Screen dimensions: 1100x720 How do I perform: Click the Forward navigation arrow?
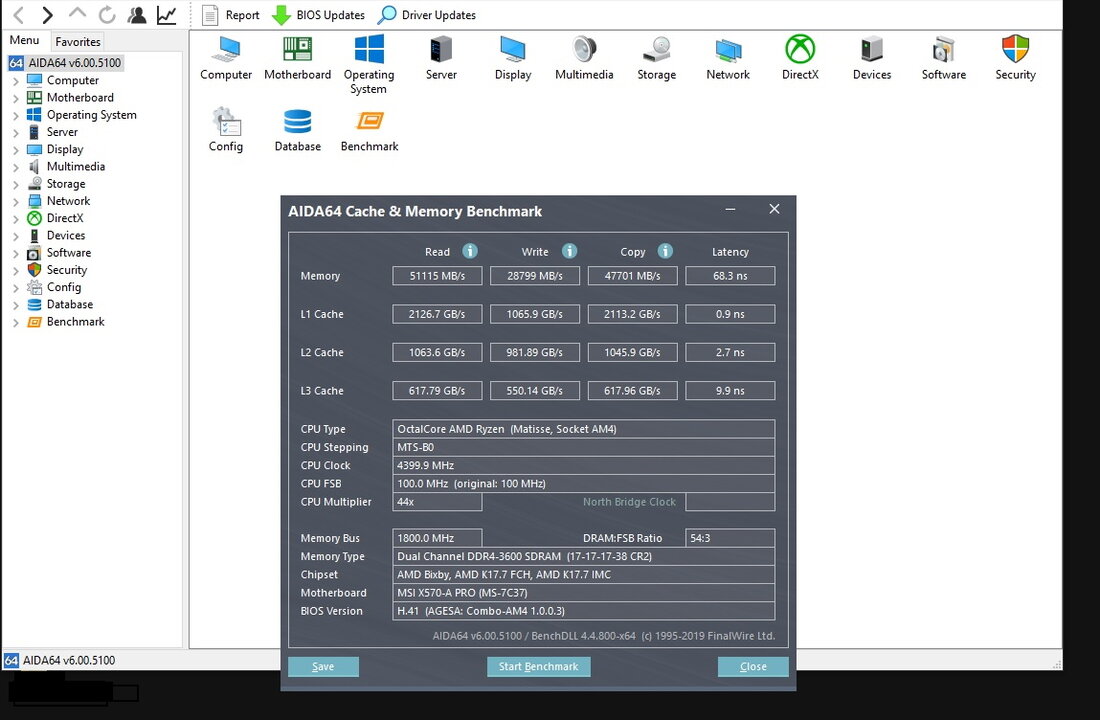pyautogui.click(x=48, y=15)
